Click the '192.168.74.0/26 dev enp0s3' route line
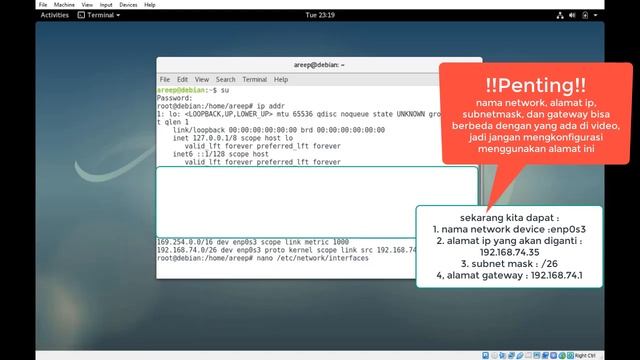The height and width of the screenshot is (360, 640). 287,250
